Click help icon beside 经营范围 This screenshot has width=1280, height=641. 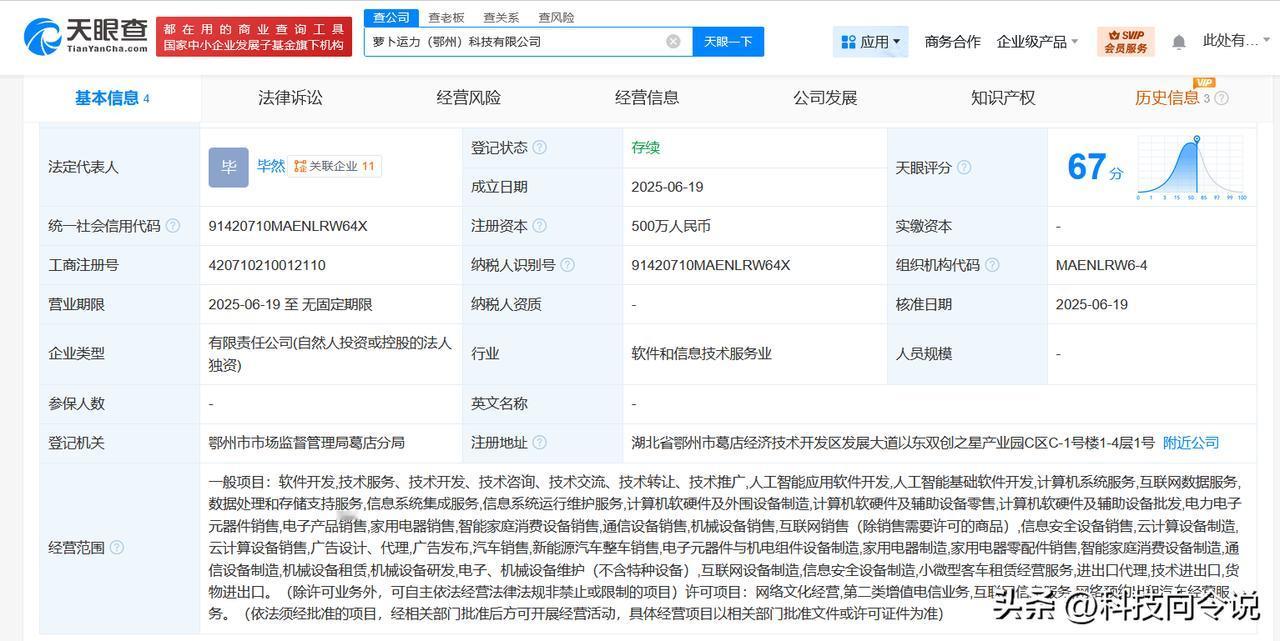(x=117, y=547)
